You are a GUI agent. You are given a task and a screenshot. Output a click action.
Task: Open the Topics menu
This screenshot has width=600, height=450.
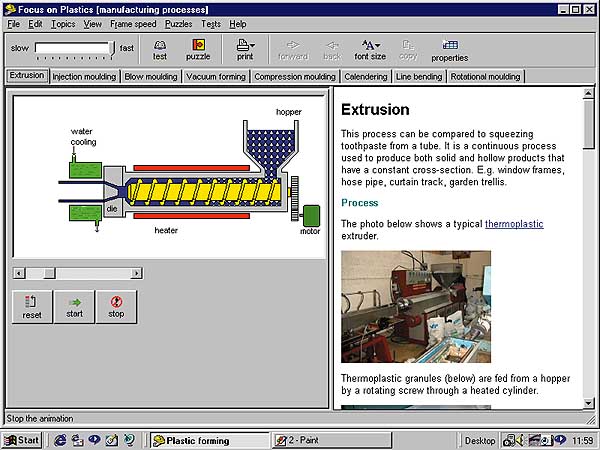point(63,24)
